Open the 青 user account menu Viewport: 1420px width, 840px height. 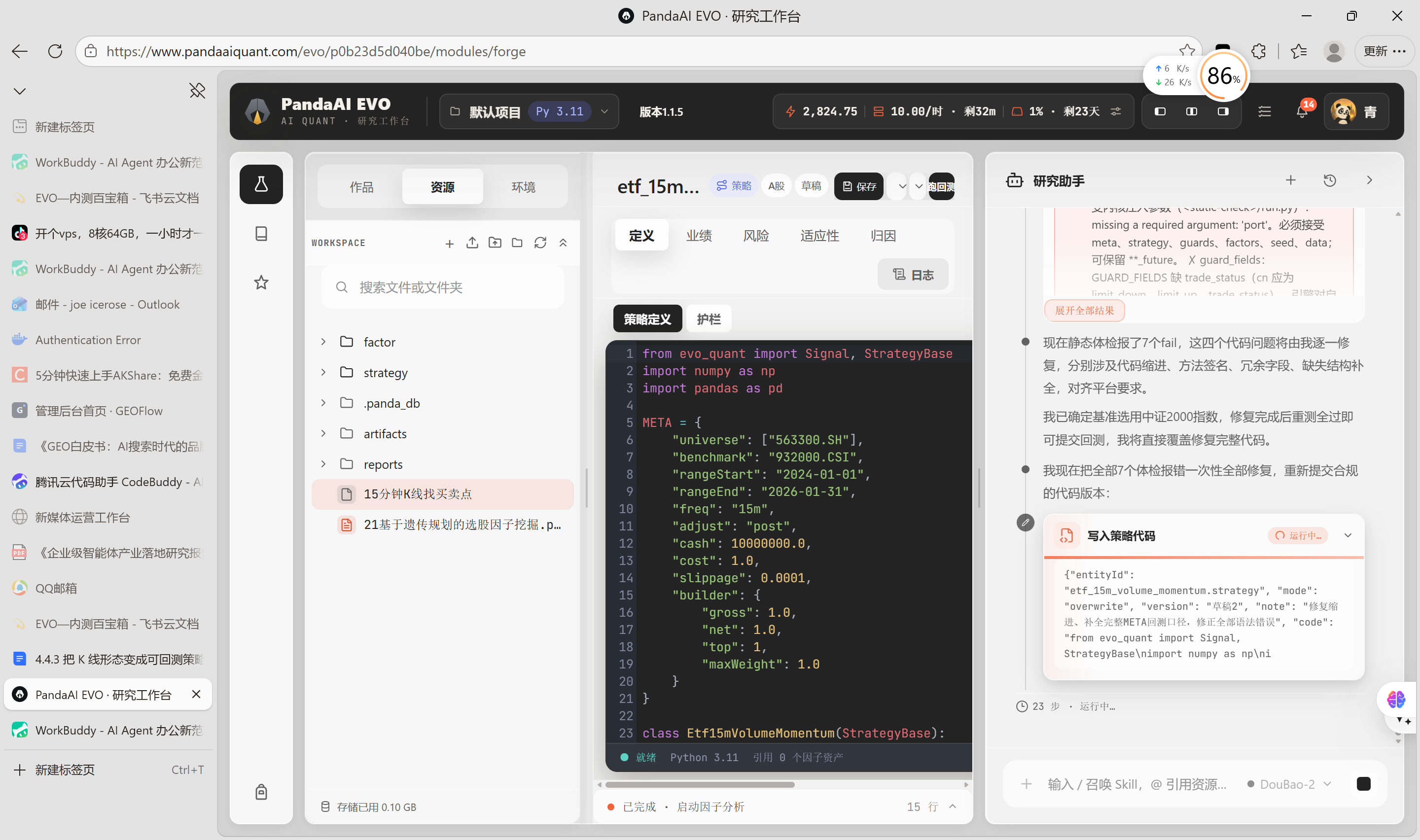click(1355, 111)
